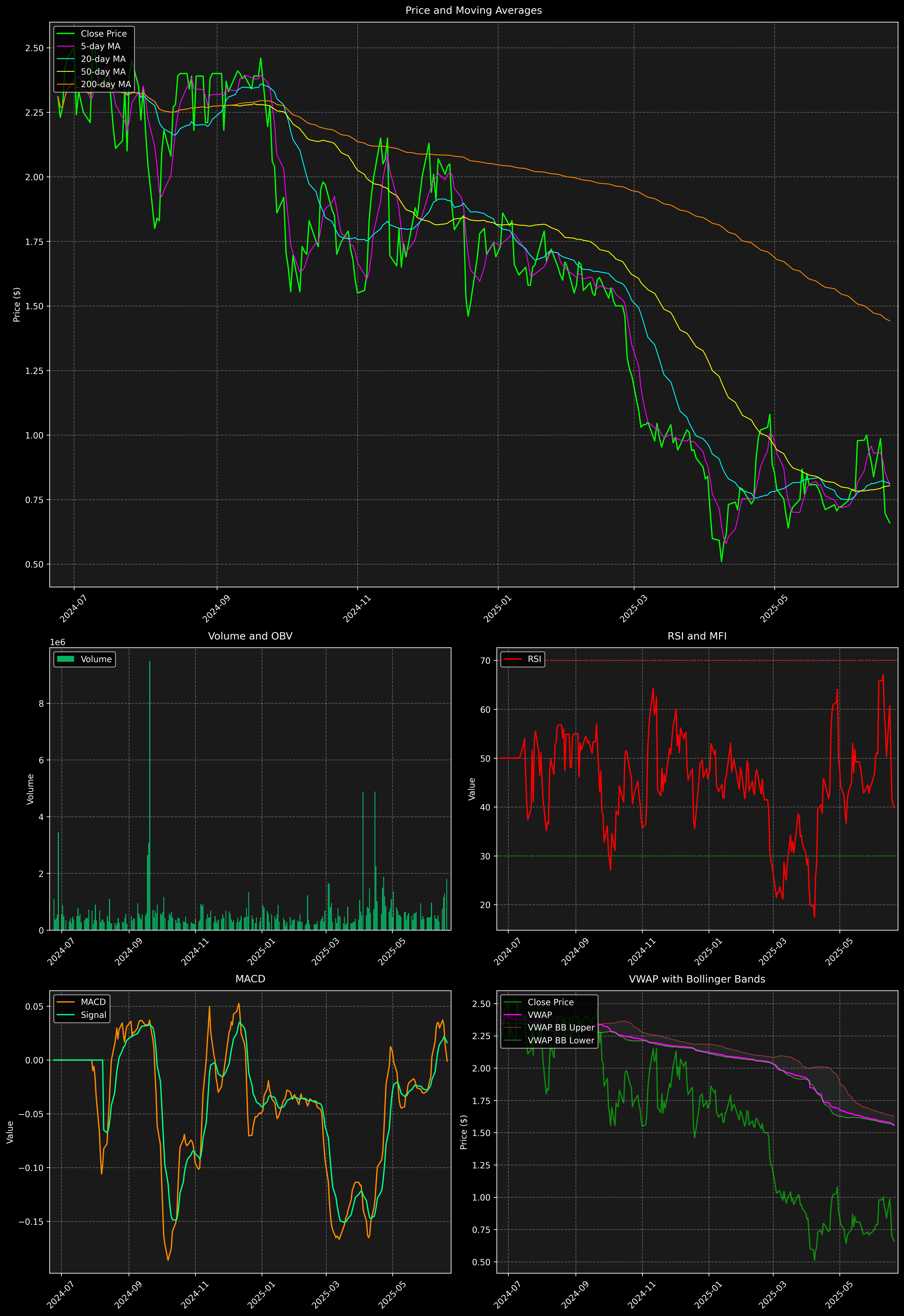Screen dimensions: 904x1316
Task: Click the 50 tick on the RSI axis
Action: [x=485, y=758]
